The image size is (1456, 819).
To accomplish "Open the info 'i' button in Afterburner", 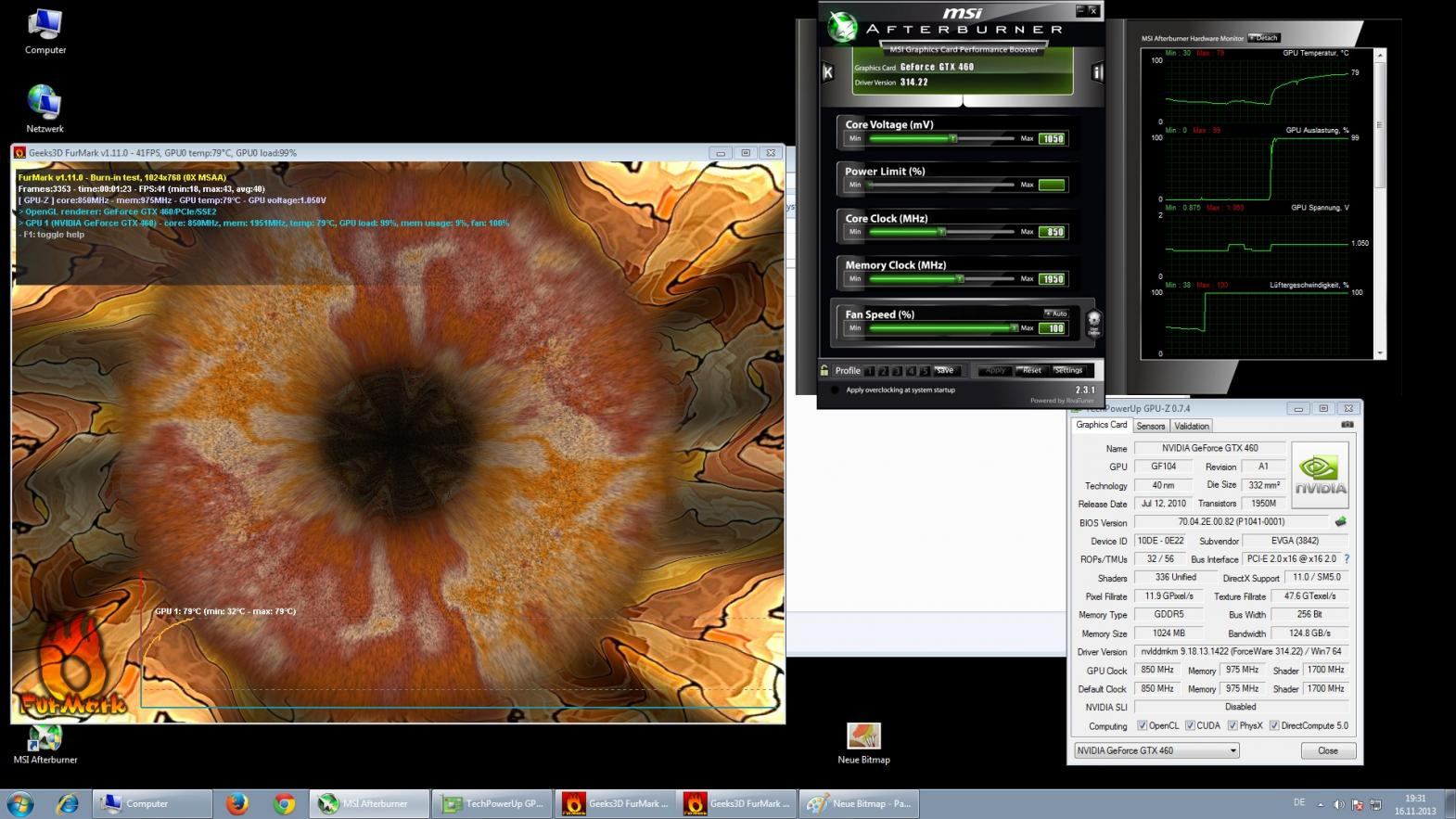I will (x=1097, y=72).
